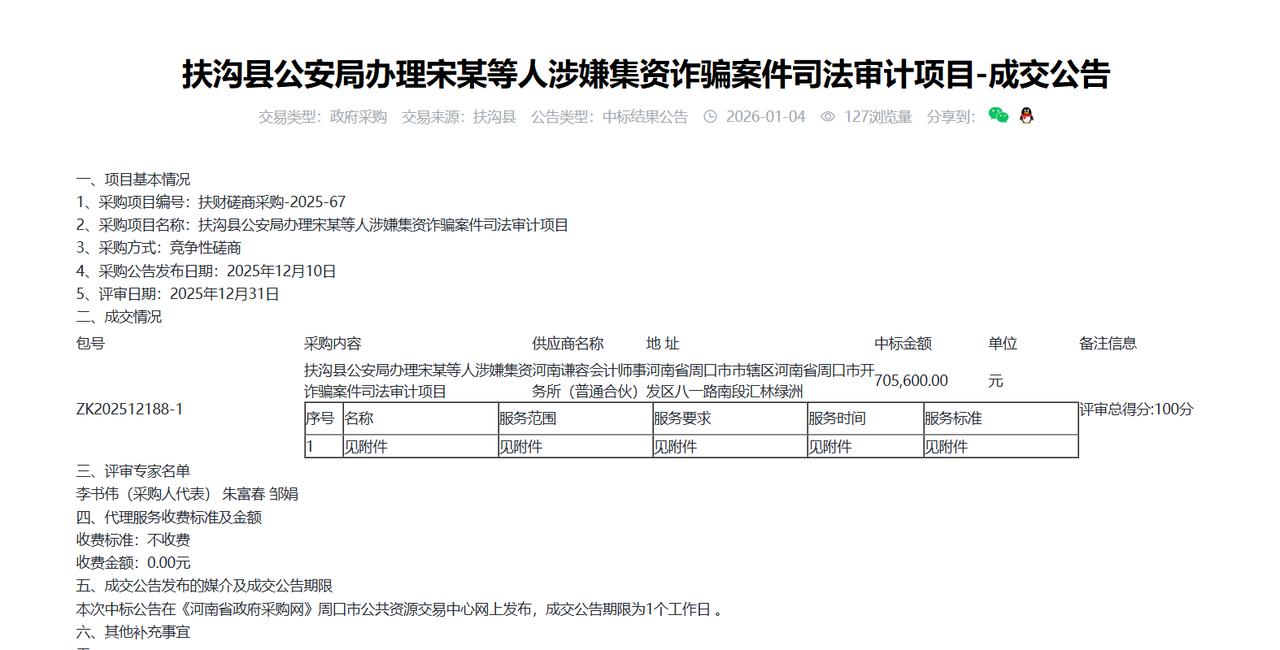Select supplier name 河南谦容会计师事务所
This screenshot has width=1280, height=650.
(589, 371)
